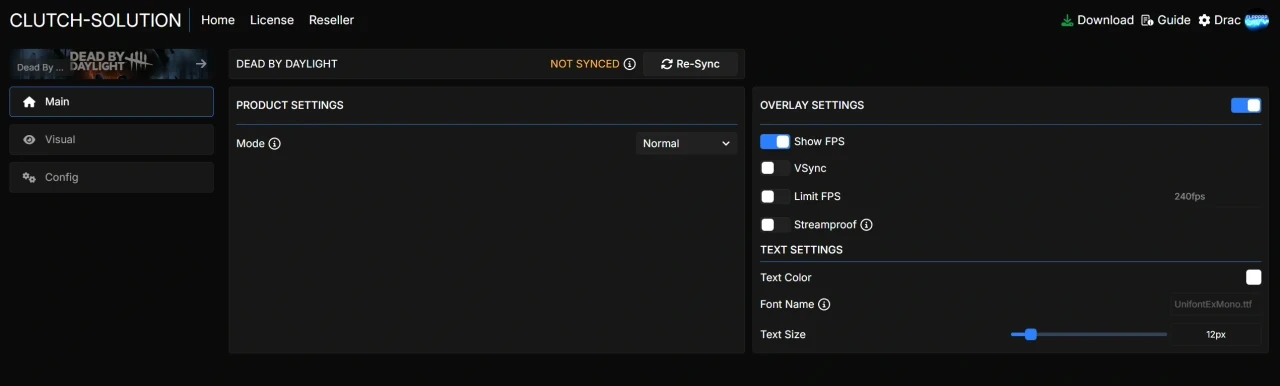Enable the Streamproof toggle

coord(775,225)
